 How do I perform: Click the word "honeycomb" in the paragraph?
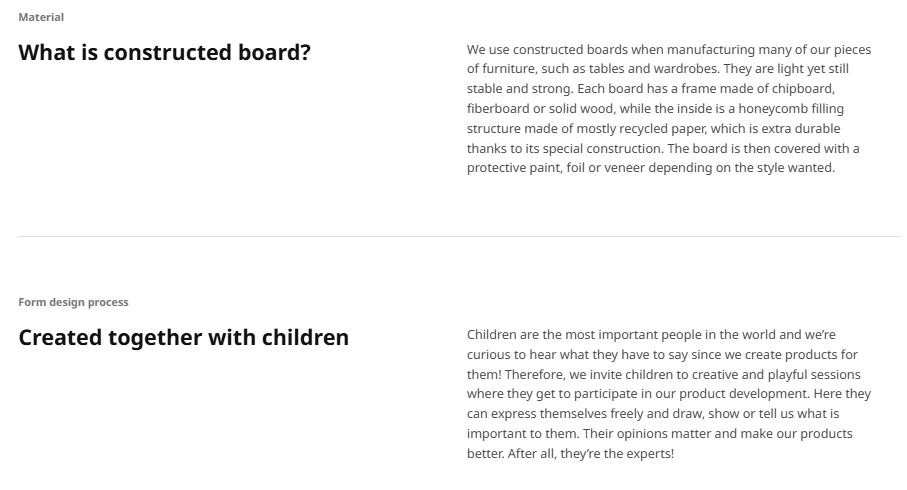click(772, 109)
